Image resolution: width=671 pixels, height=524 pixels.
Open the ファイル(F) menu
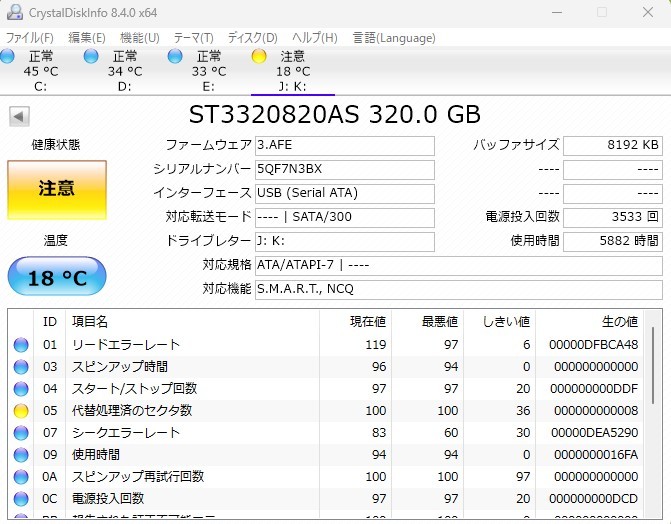[x=31, y=38]
